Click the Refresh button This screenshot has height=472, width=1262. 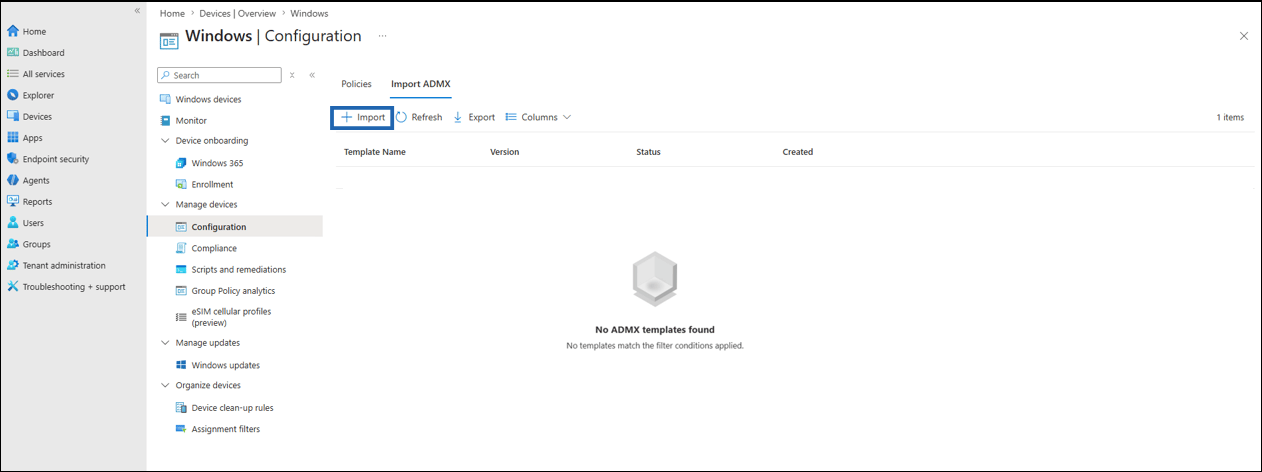coord(419,117)
